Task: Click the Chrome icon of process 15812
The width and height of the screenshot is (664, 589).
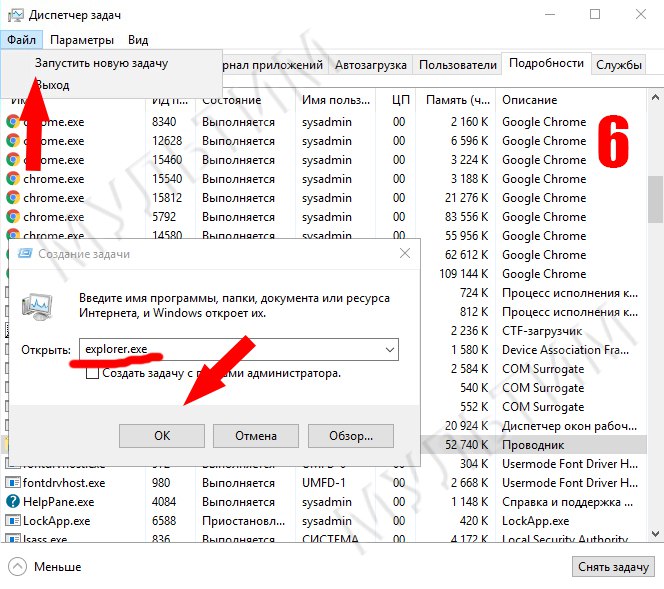Action: (13, 198)
